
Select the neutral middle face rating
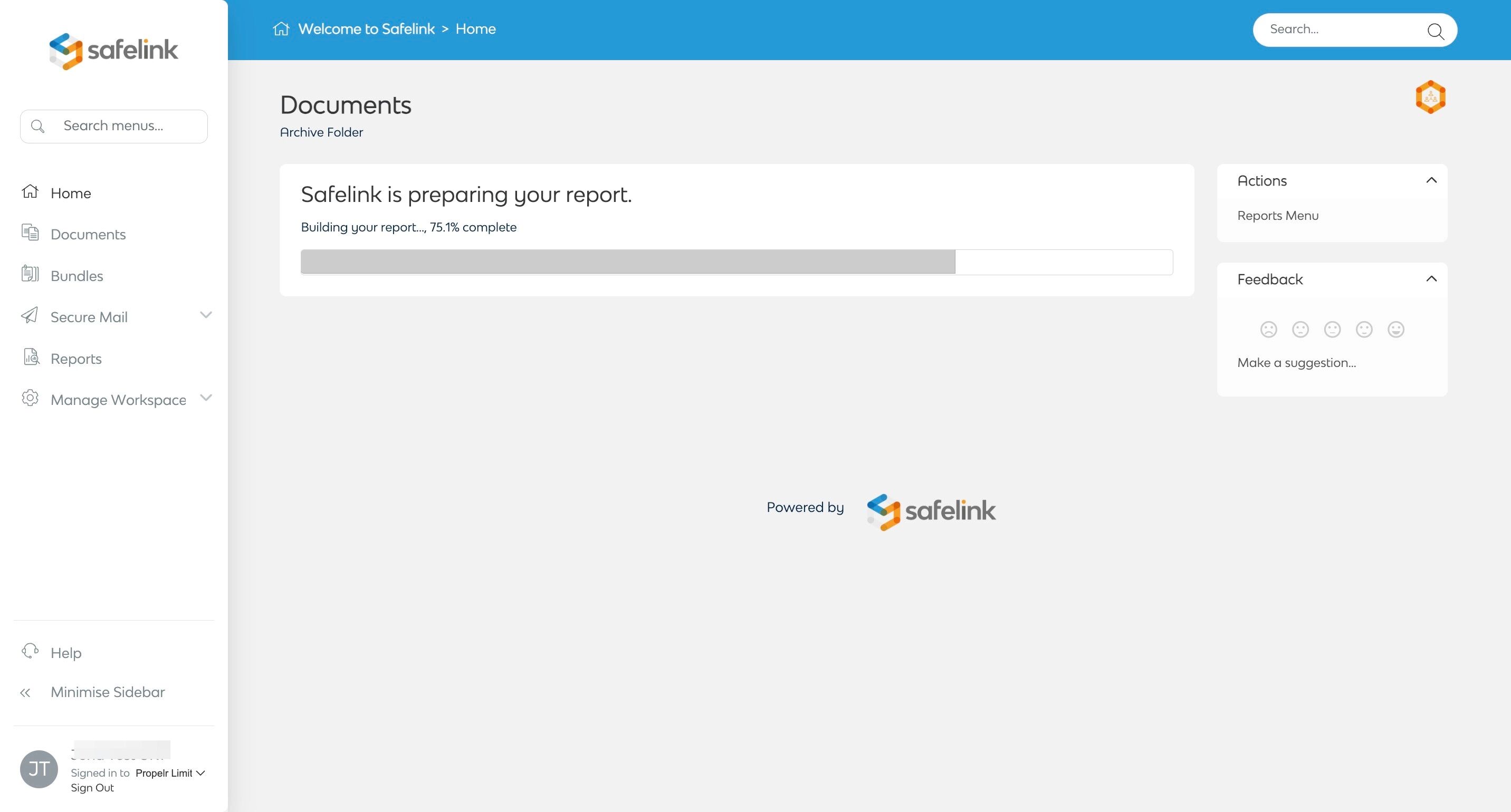[1332, 330]
